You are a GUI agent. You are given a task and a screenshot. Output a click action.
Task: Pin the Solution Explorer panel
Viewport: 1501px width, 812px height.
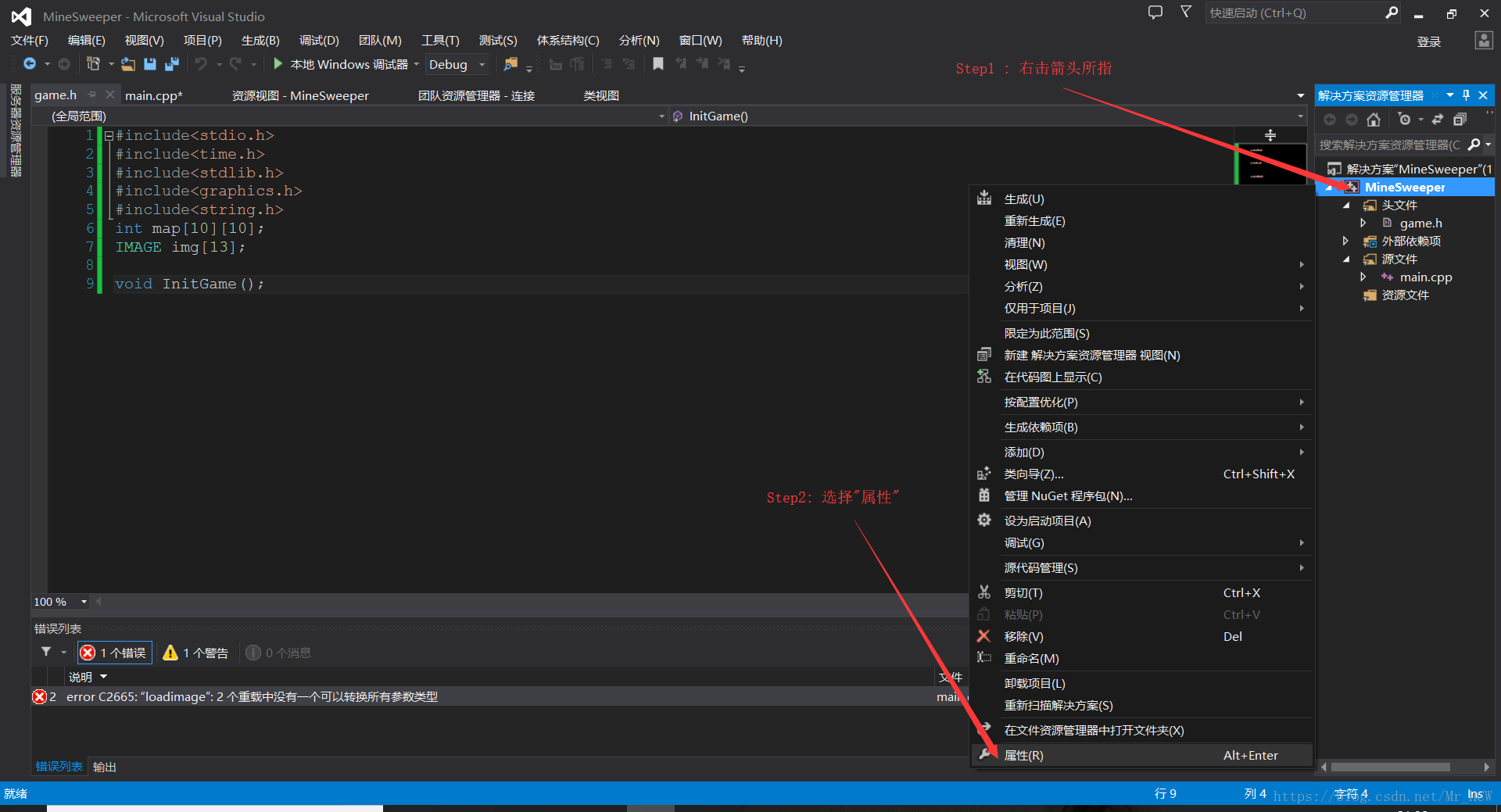[1466, 95]
